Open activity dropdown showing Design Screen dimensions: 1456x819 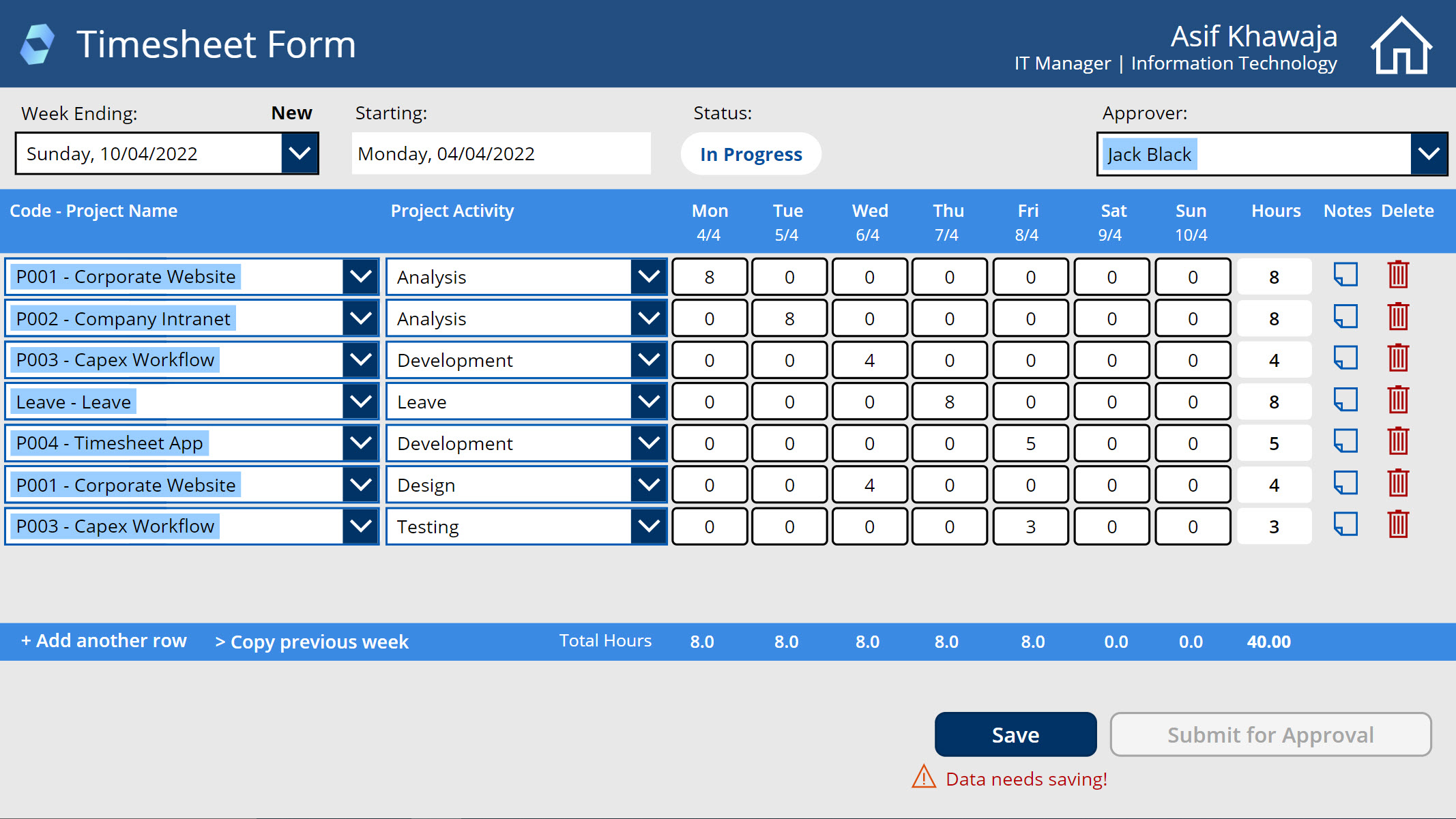click(x=648, y=484)
